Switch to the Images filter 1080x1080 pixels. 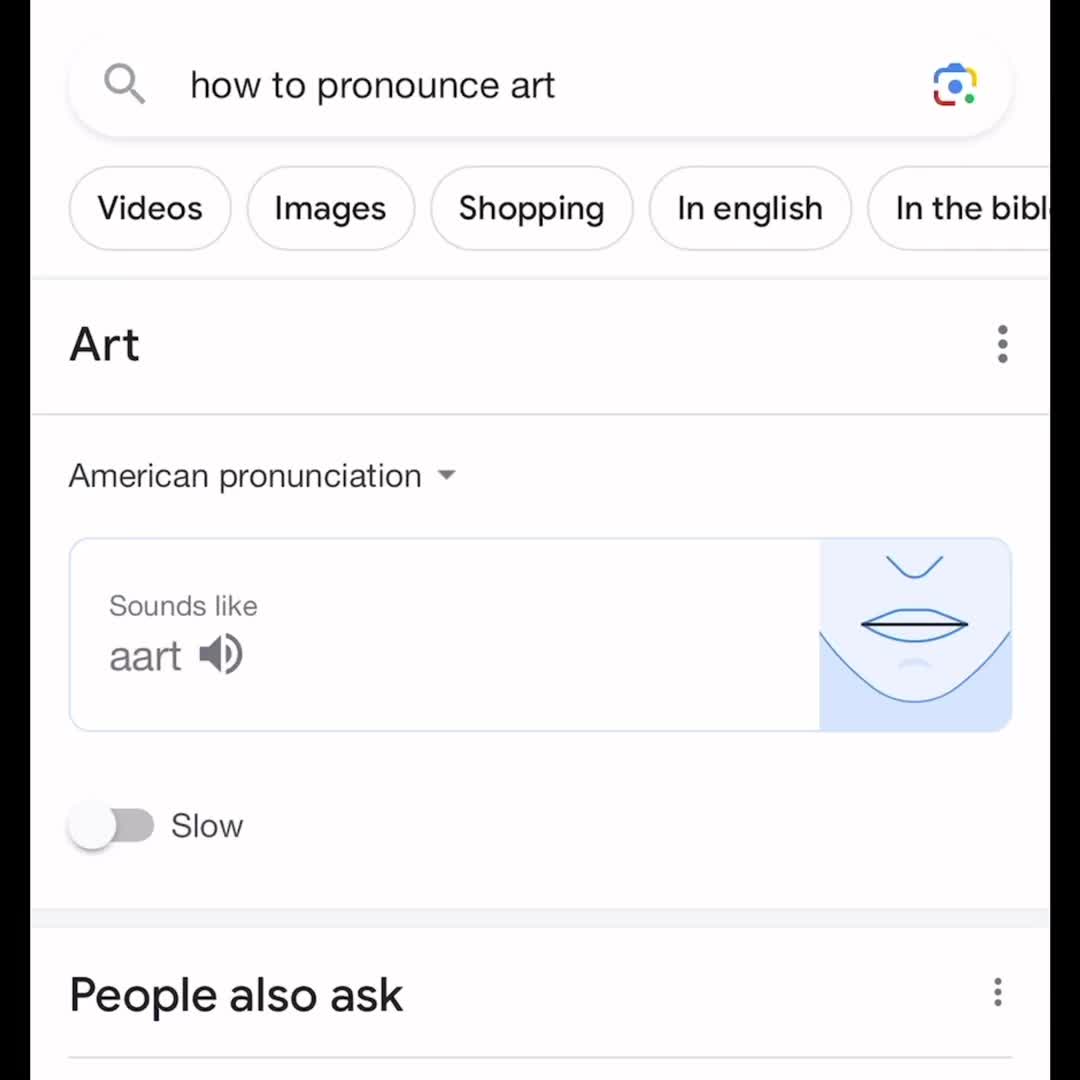tap(331, 208)
